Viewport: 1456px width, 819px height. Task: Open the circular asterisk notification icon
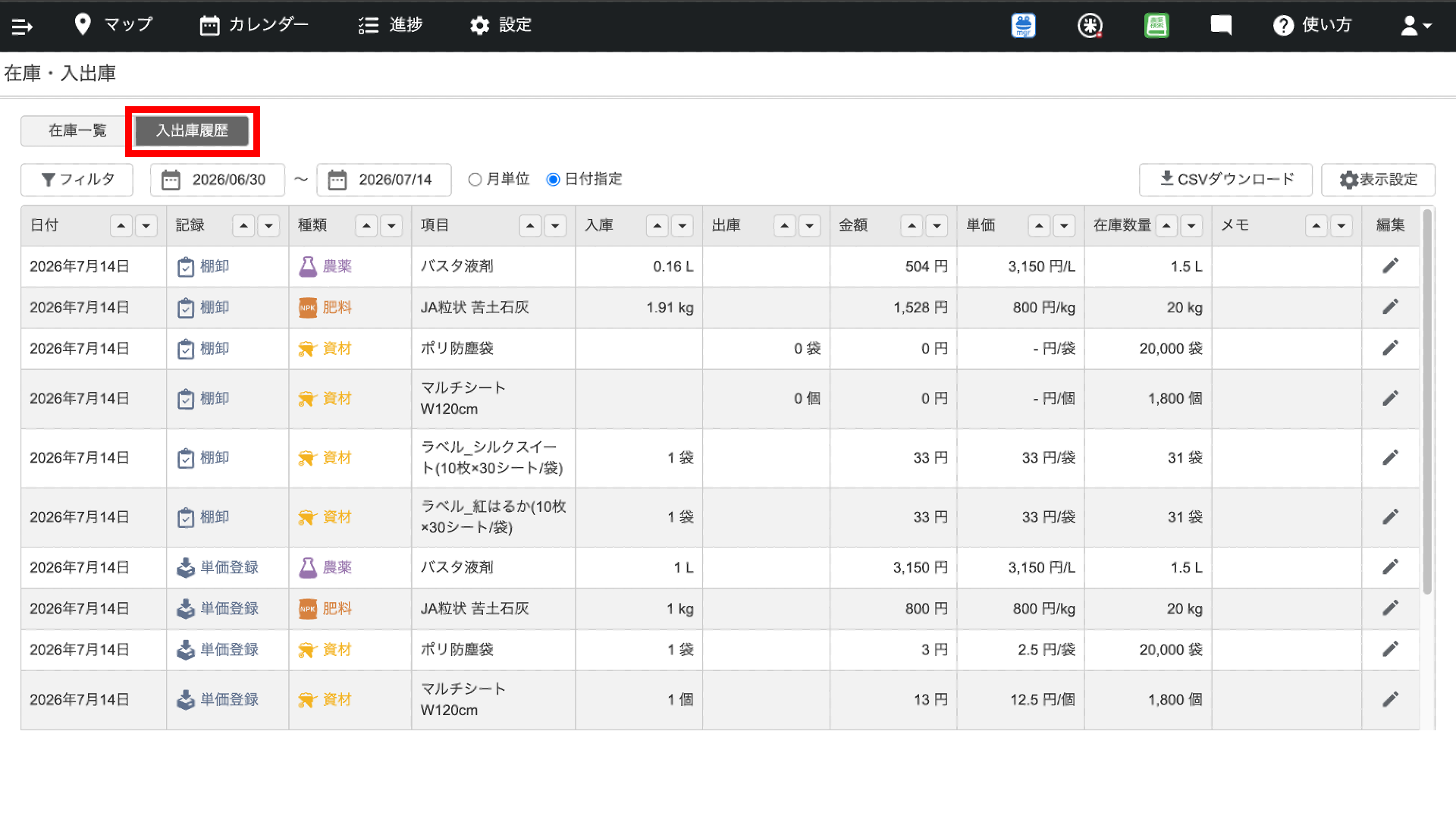[1090, 26]
